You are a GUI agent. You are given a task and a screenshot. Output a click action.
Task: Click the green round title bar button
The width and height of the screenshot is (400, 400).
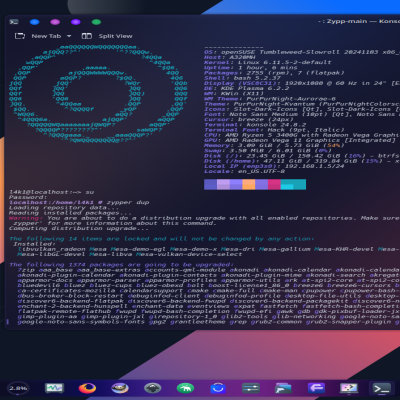click(96, 22)
